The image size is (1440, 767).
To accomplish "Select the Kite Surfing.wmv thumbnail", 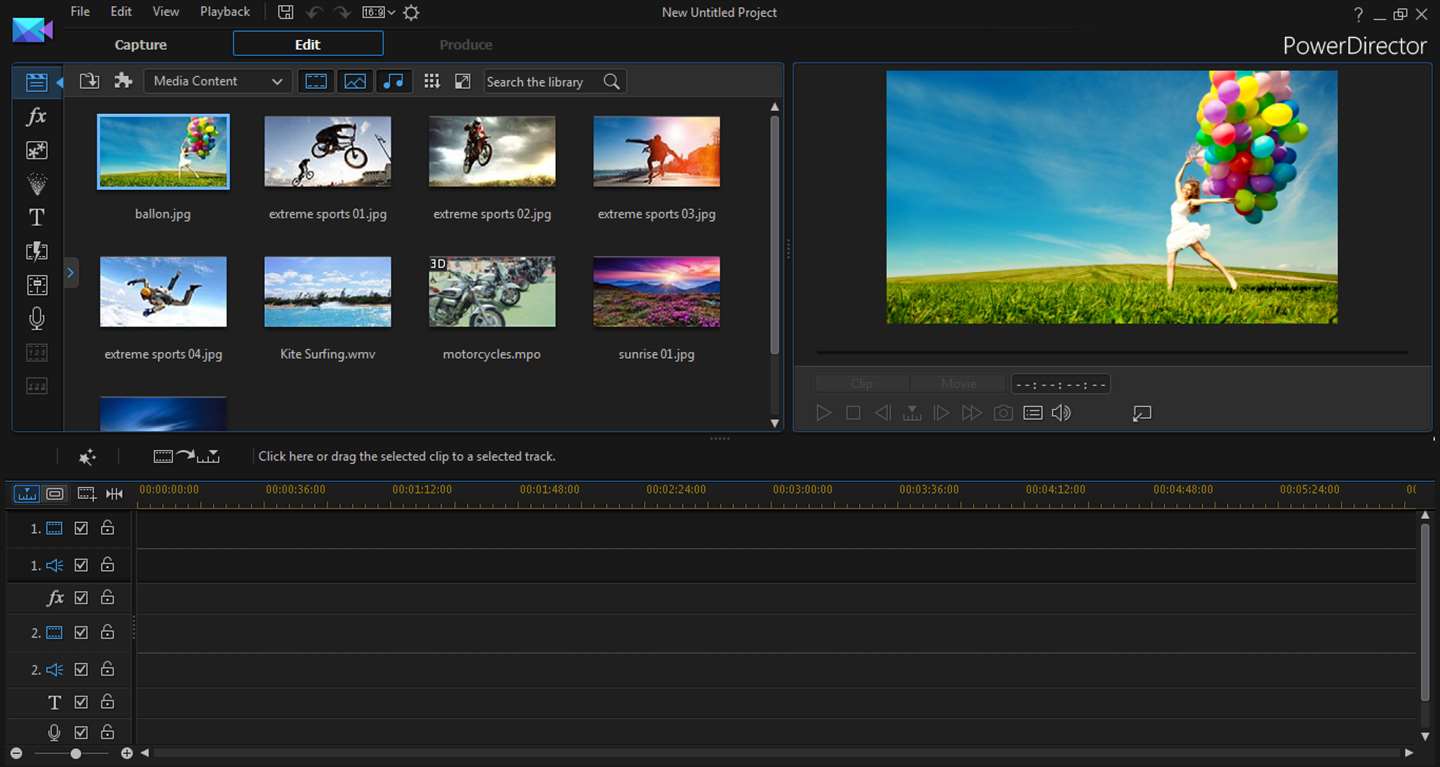I will (327, 292).
